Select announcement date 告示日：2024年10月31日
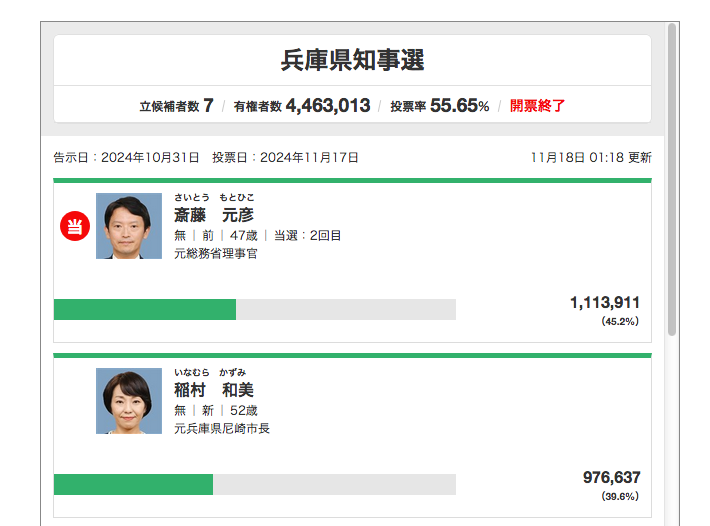This screenshot has height=526, width=710. pyautogui.click(x=126, y=158)
